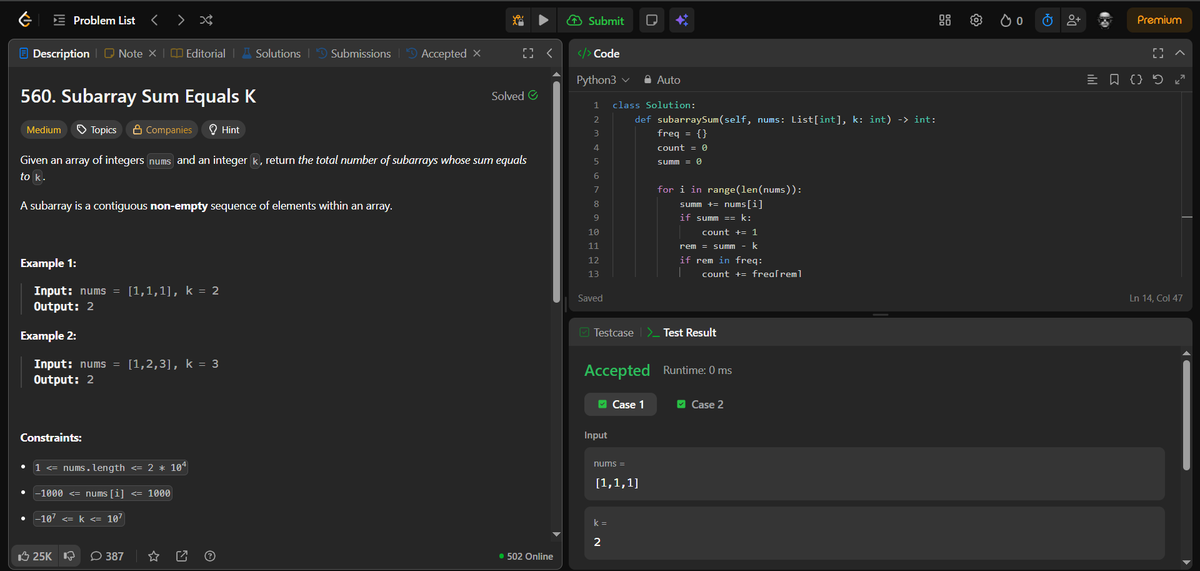The width and height of the screenshot is (1200, 571).
Task: Expand the Topics tag
Action: [98, 130]
